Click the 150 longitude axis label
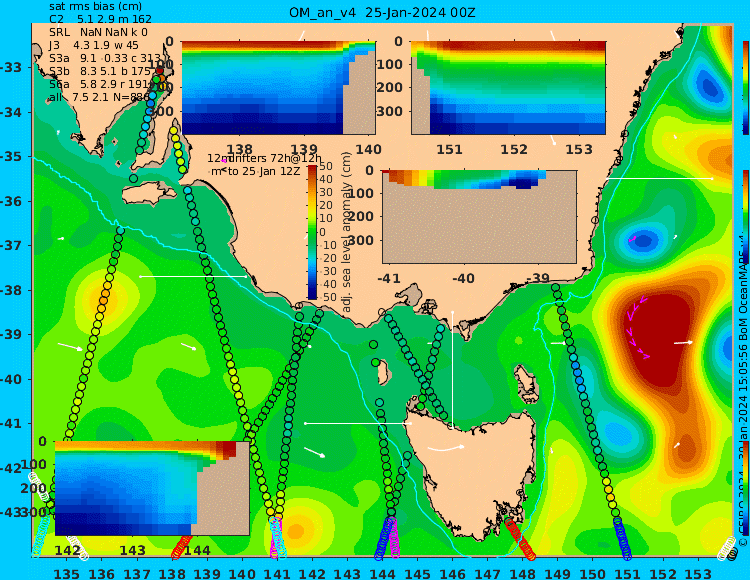Screen dimensions: 750x580 593,574
